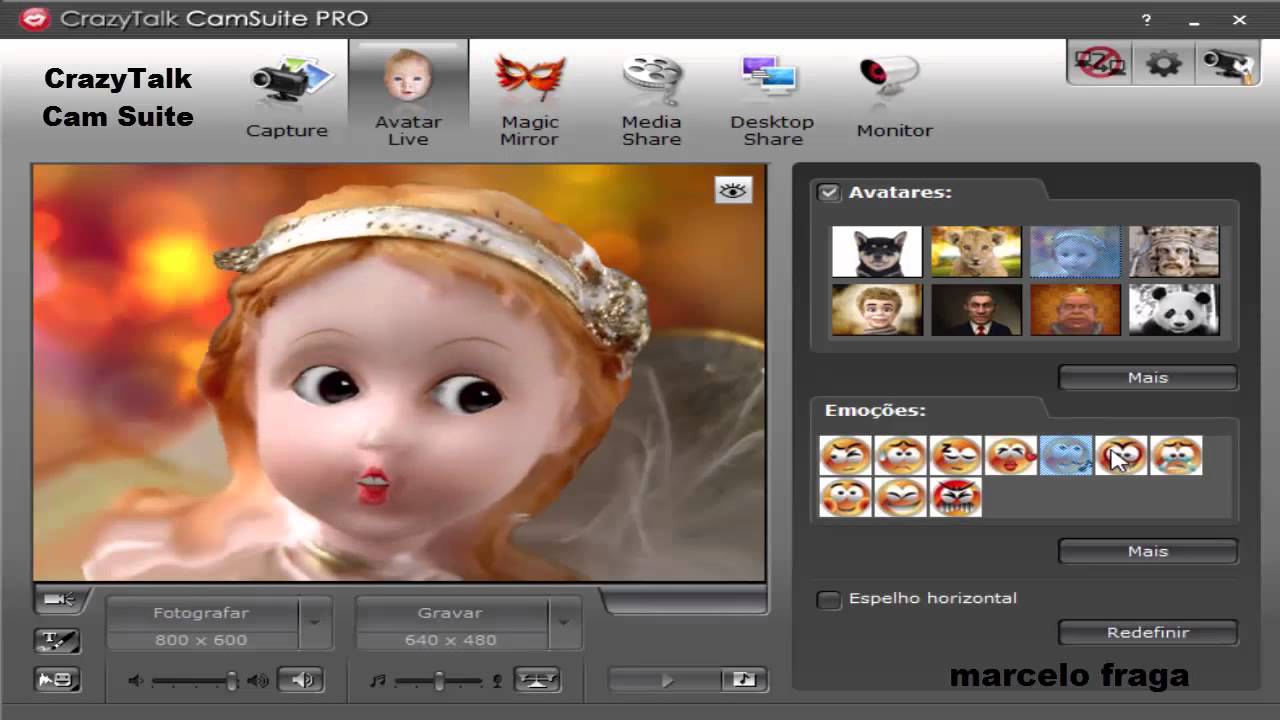The image size is (1280, 720).
Task: Apply the crying emotion
Action: point(1175,455)
